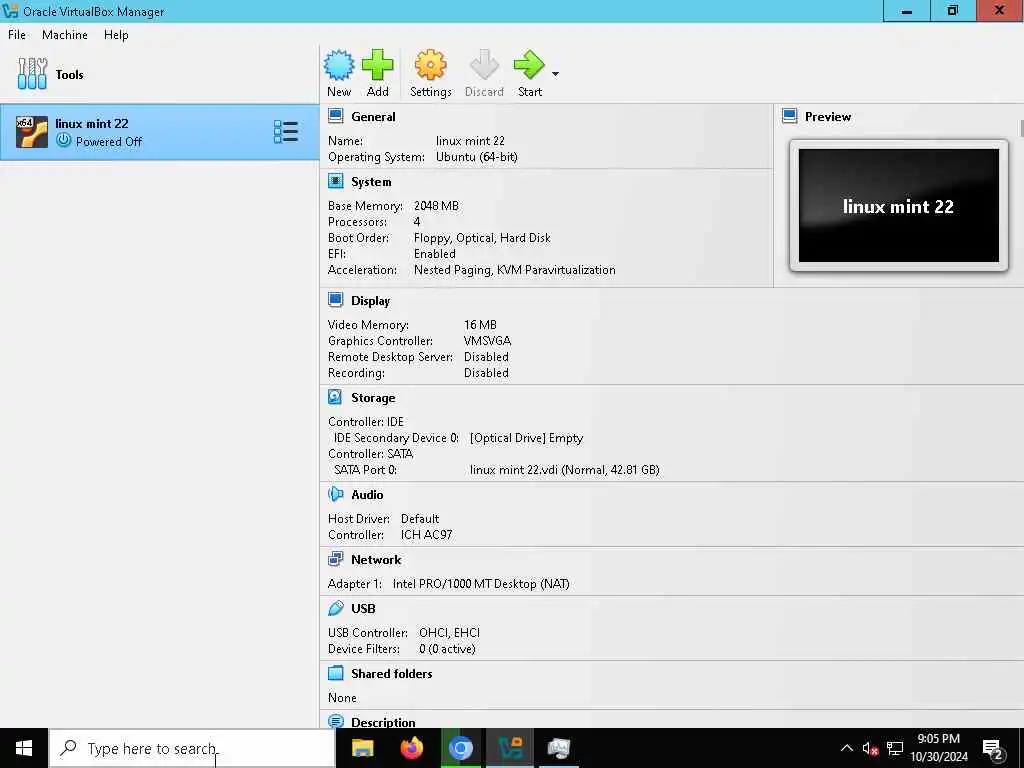The height and width of the screenshot is (768, 1024).
Task: Click the 'Ubuntu (64-bit)' operating system value
Action: point(477,157)
